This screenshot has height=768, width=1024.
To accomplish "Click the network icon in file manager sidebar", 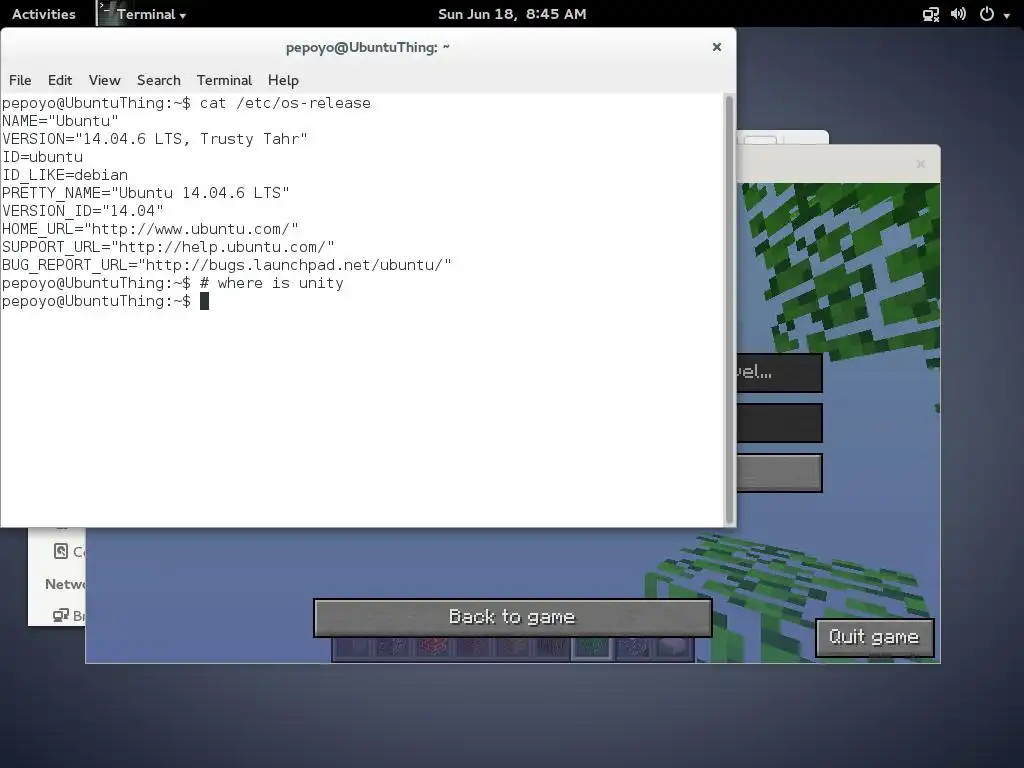I will (x=61, y=615).
